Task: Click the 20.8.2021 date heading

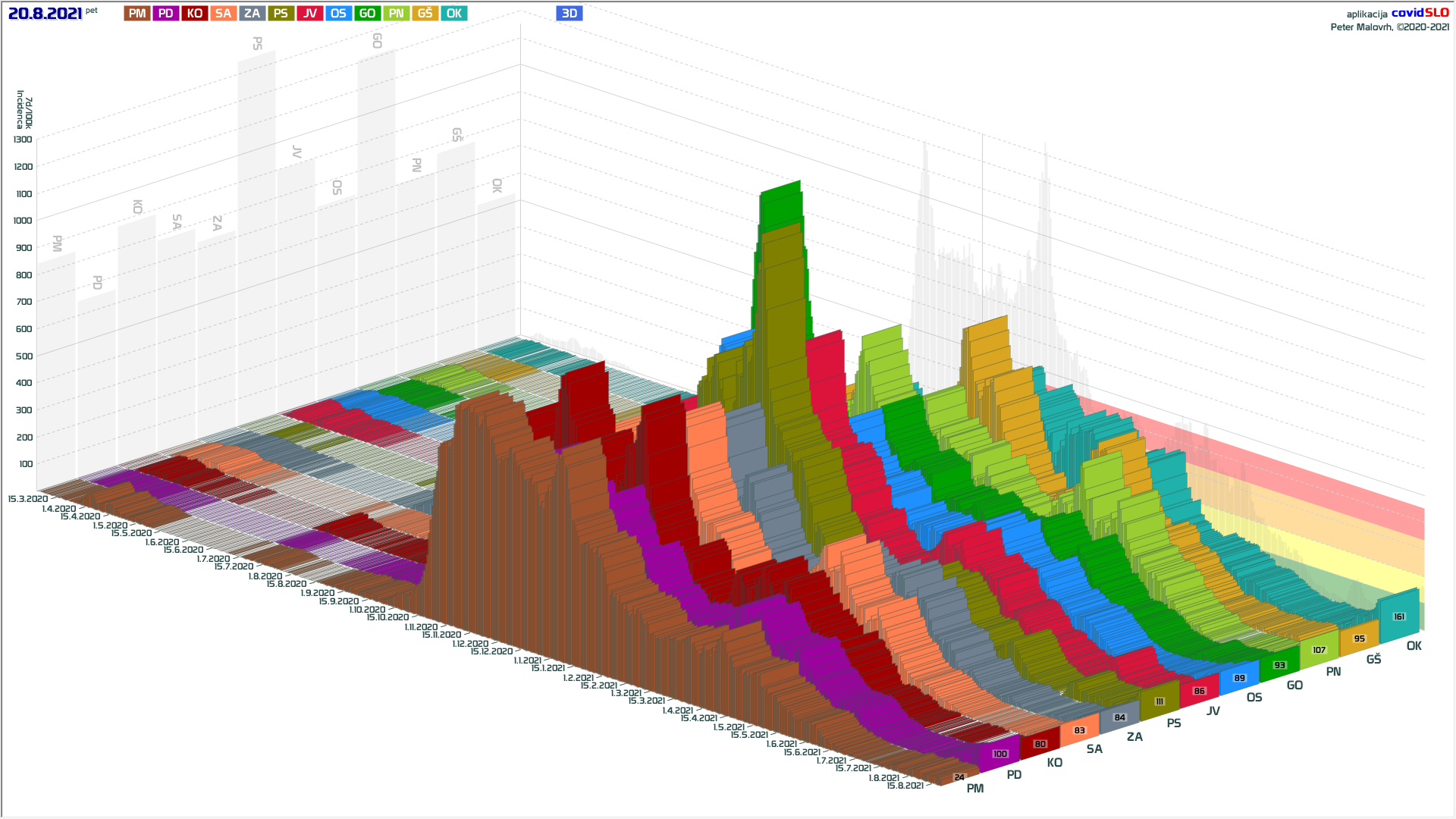Action: coord(45,14)
